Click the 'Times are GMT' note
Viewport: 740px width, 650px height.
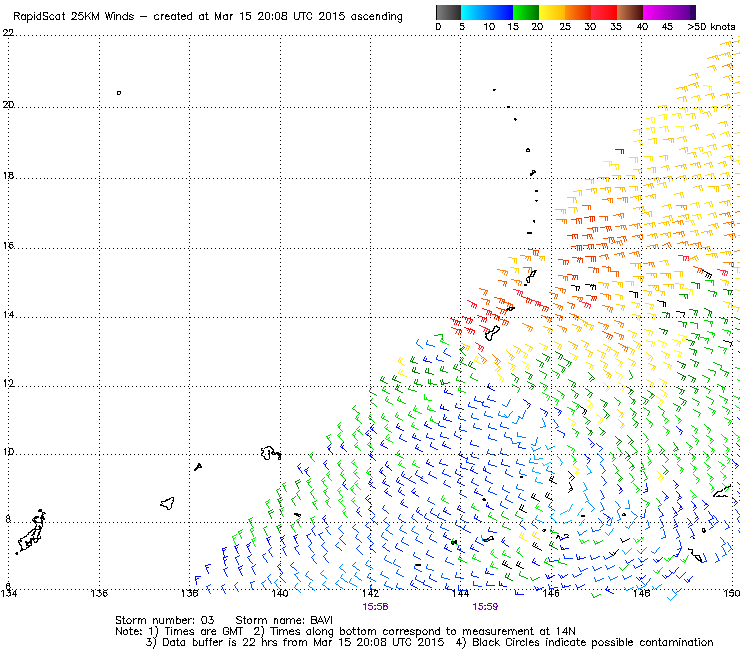click(x=204, y=631)
